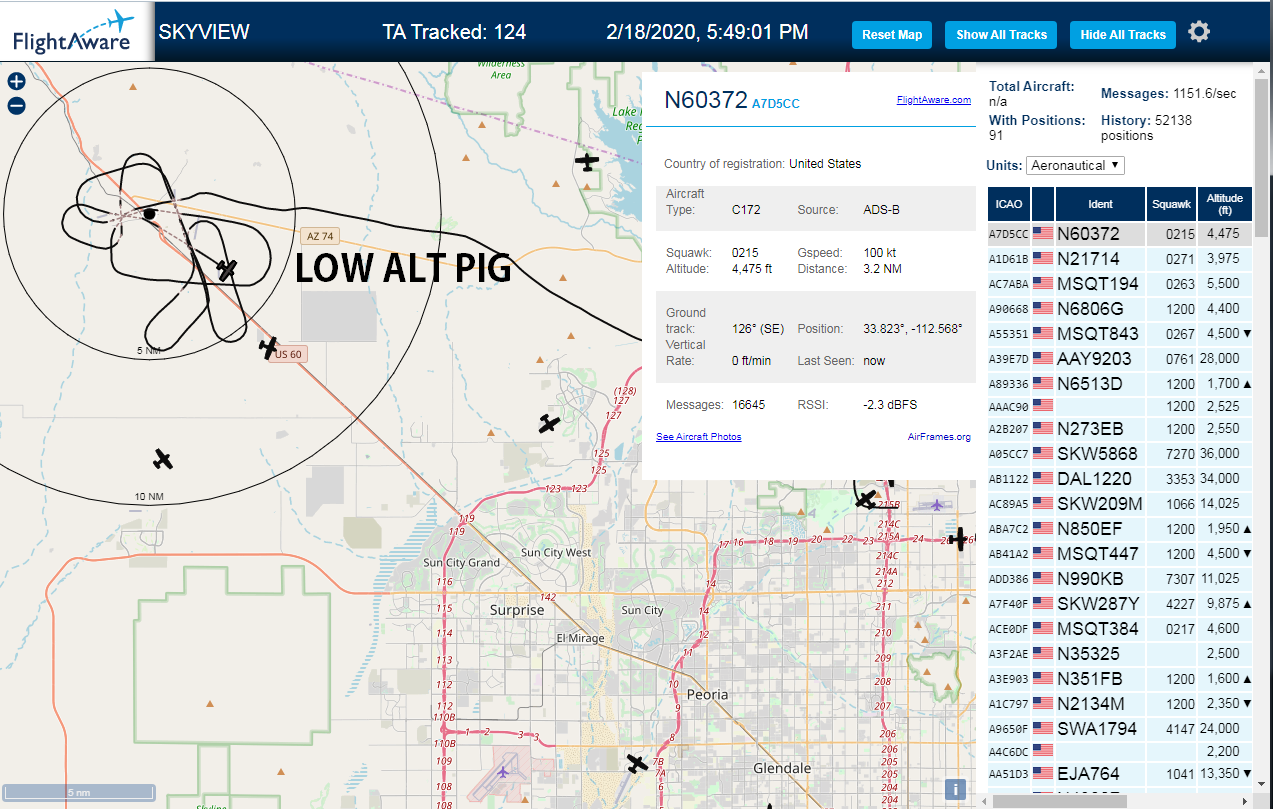
Task: Select N273EB row in aircraft table
Action: [x=1119, y=428]
